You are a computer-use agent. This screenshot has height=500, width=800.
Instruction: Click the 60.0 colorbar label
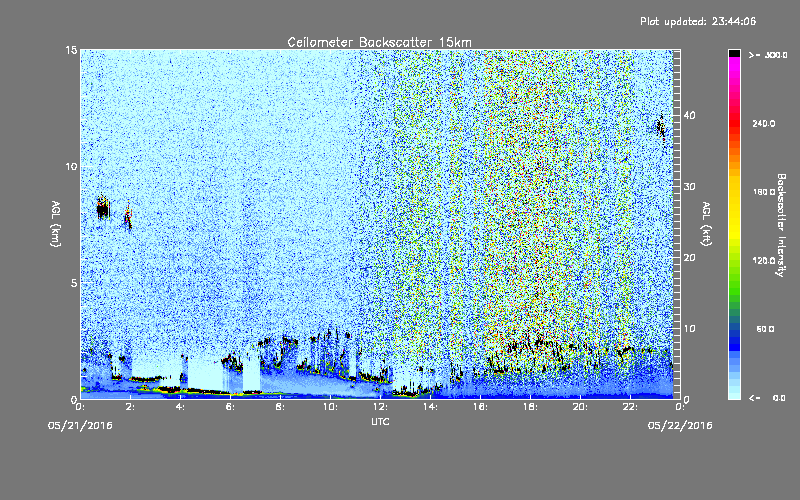coord(765,330)
